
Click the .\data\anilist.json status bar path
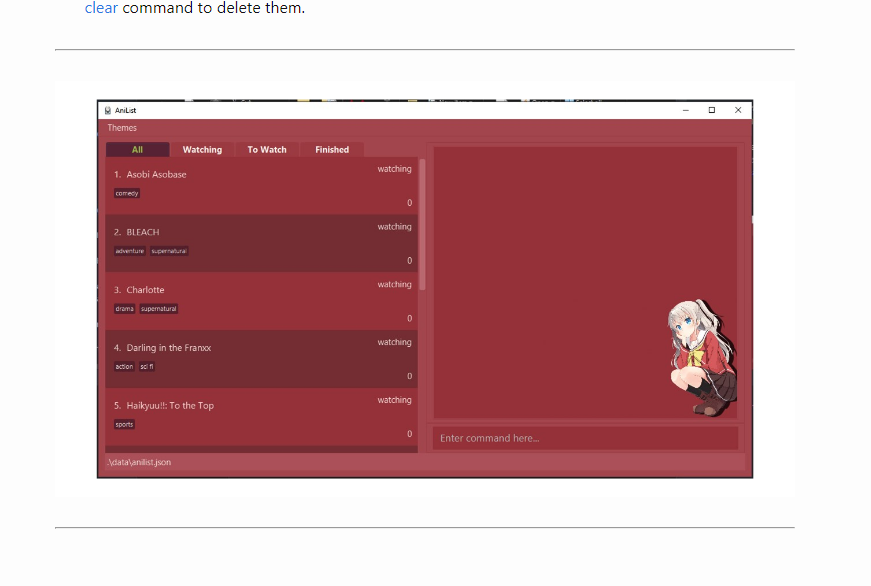[139, 462]
